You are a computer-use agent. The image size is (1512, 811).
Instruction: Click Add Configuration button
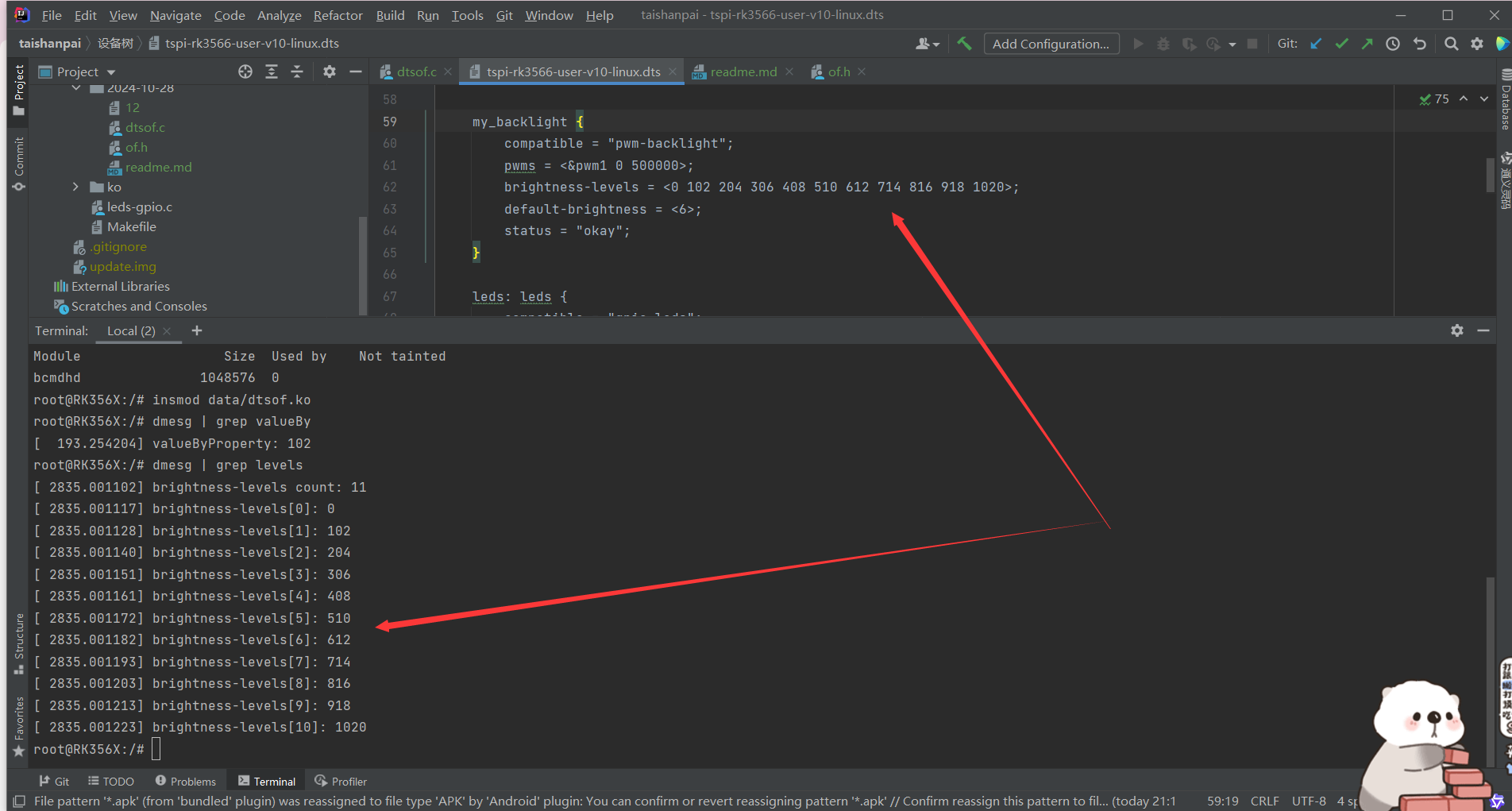point(1051,44)
